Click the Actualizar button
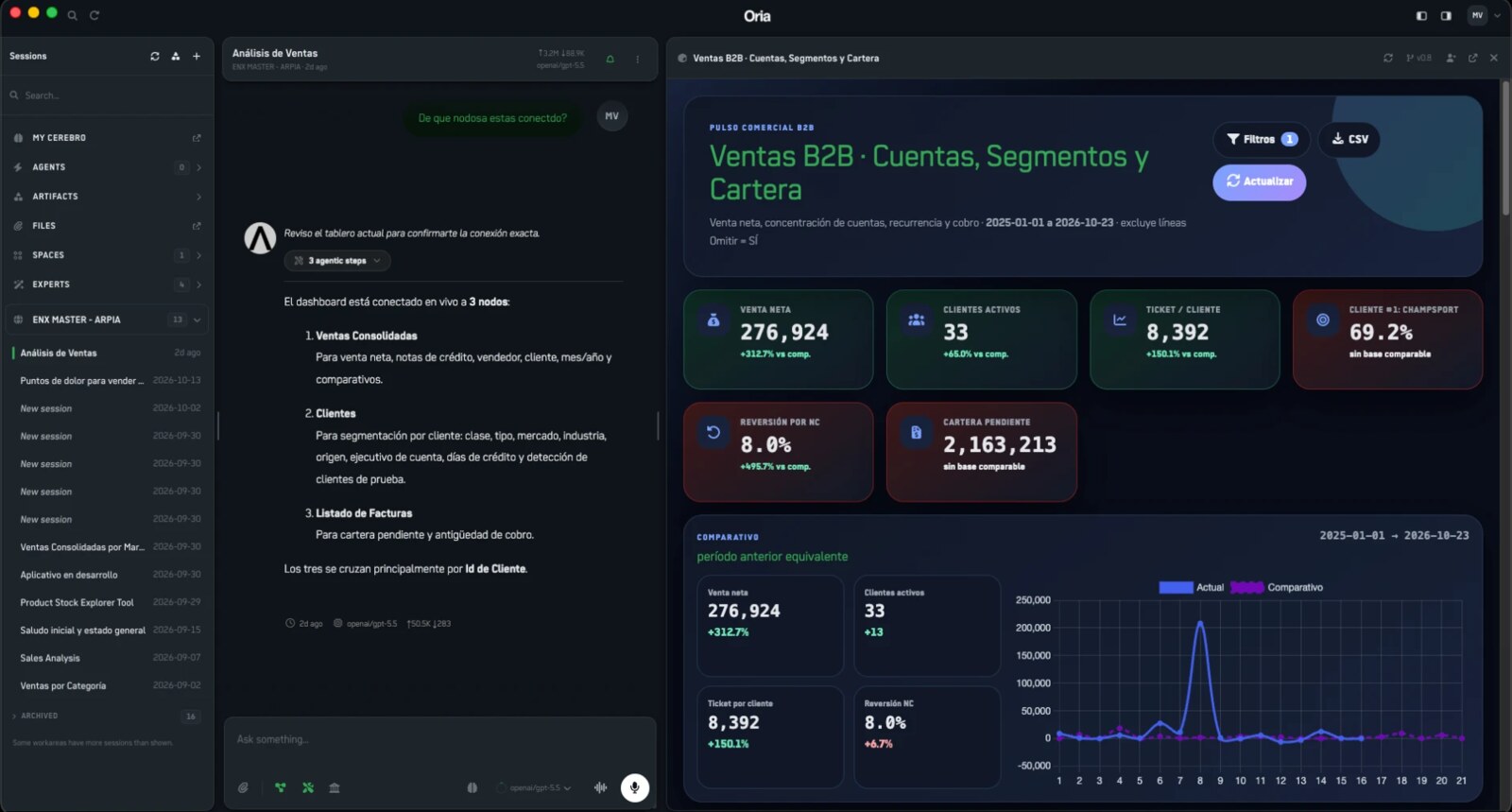Image resolution: width=1512 pixels, height=812 pixels. (1260, 181)
